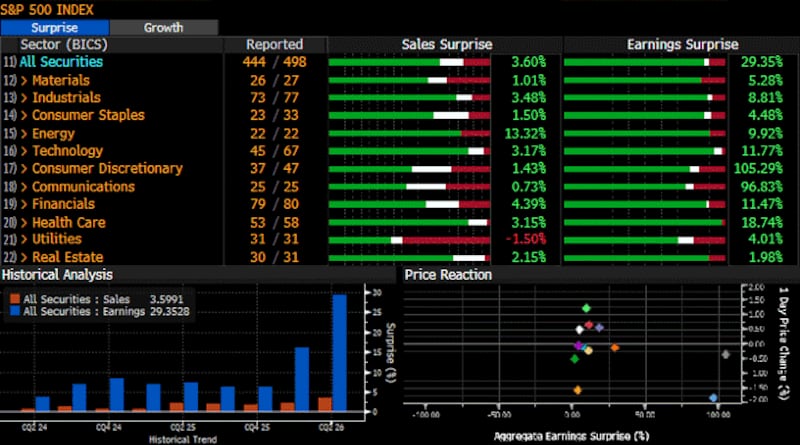Click the S&P 500 INDEX title
The image size is (800, 445).
point(47,10)
